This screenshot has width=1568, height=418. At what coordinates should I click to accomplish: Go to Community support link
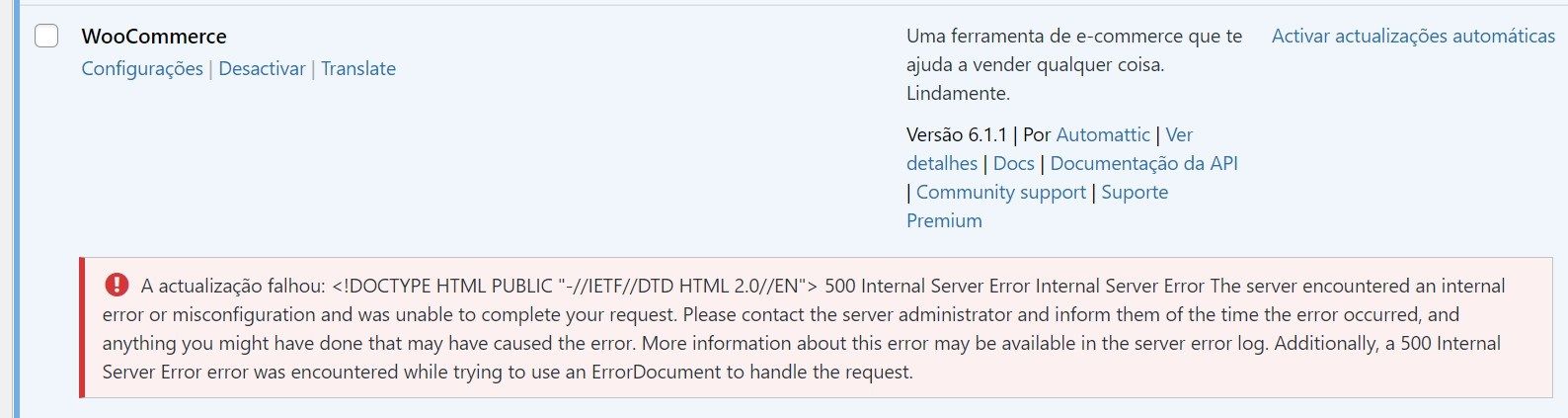(1001, 192)
